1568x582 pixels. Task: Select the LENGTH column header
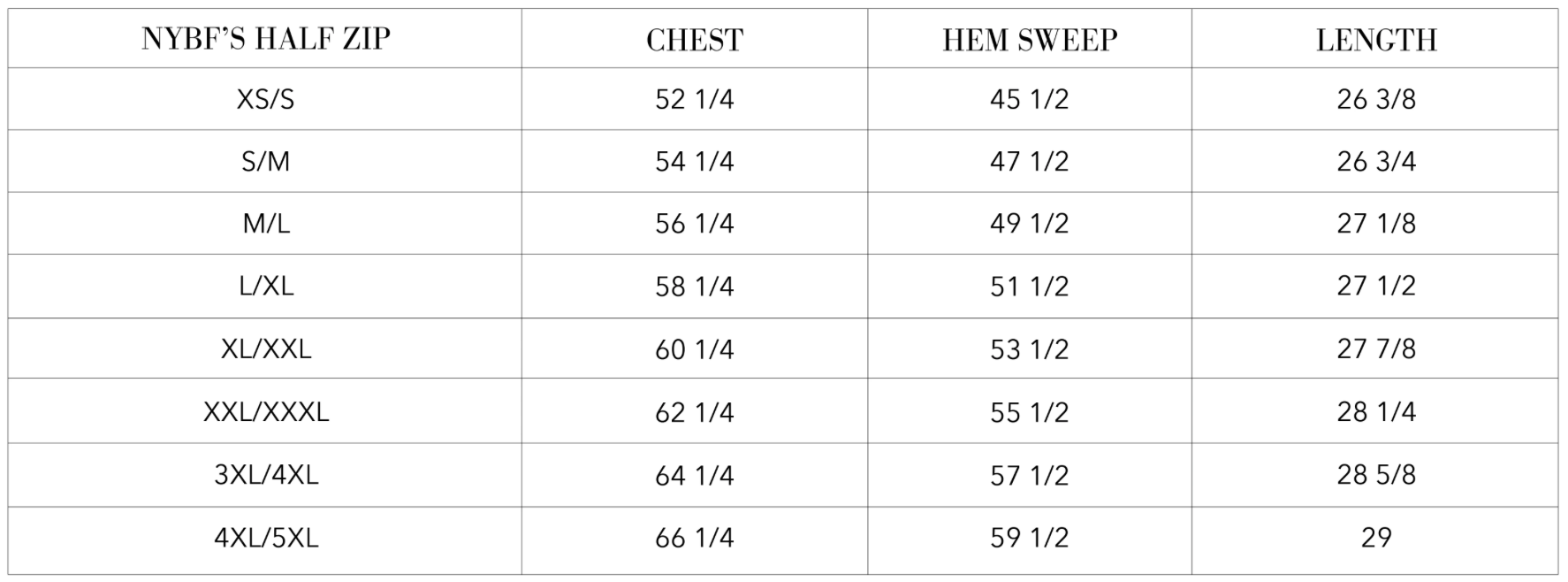tap(1376, 40)
